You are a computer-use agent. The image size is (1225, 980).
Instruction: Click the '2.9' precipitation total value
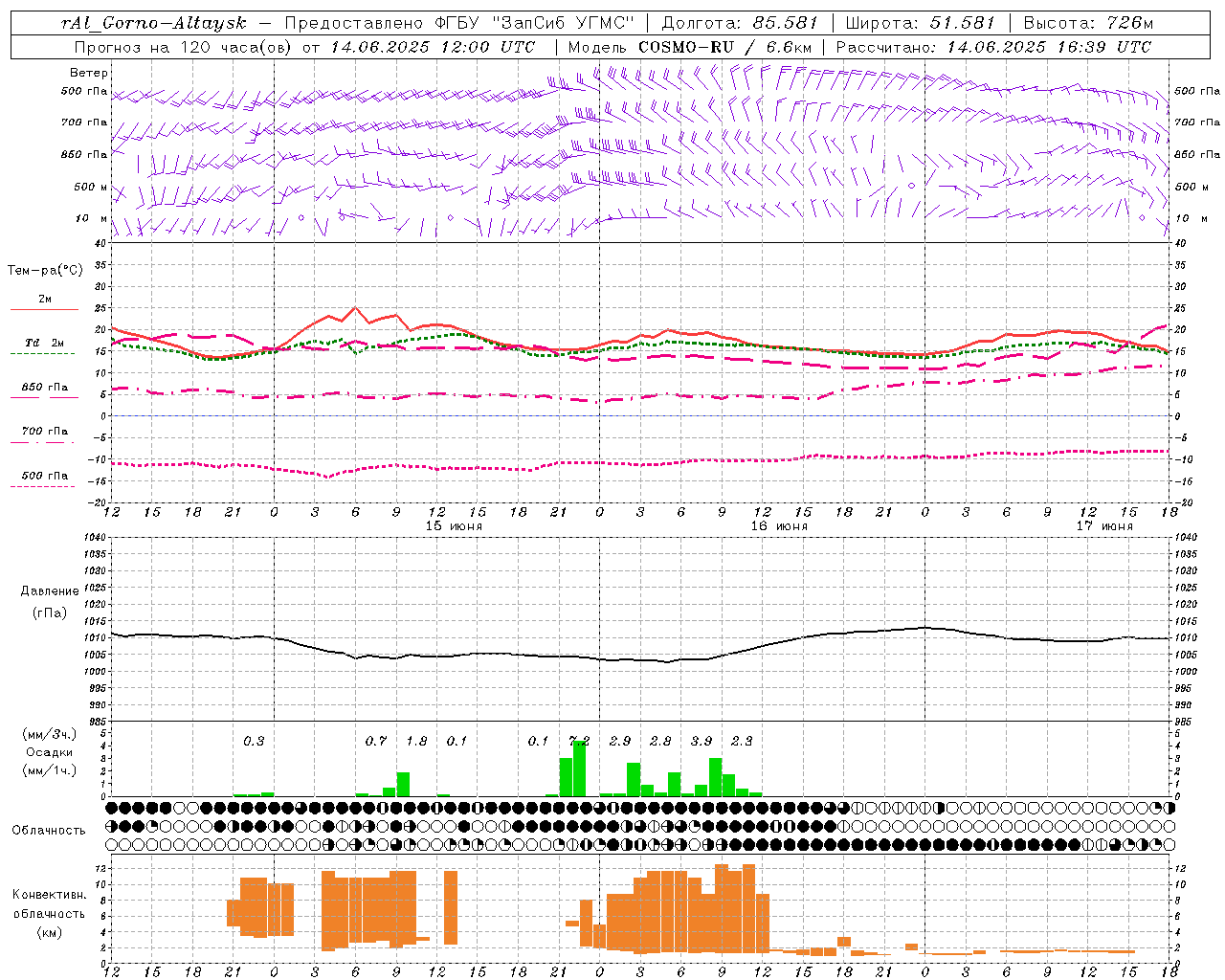click(x=620, y=741)
